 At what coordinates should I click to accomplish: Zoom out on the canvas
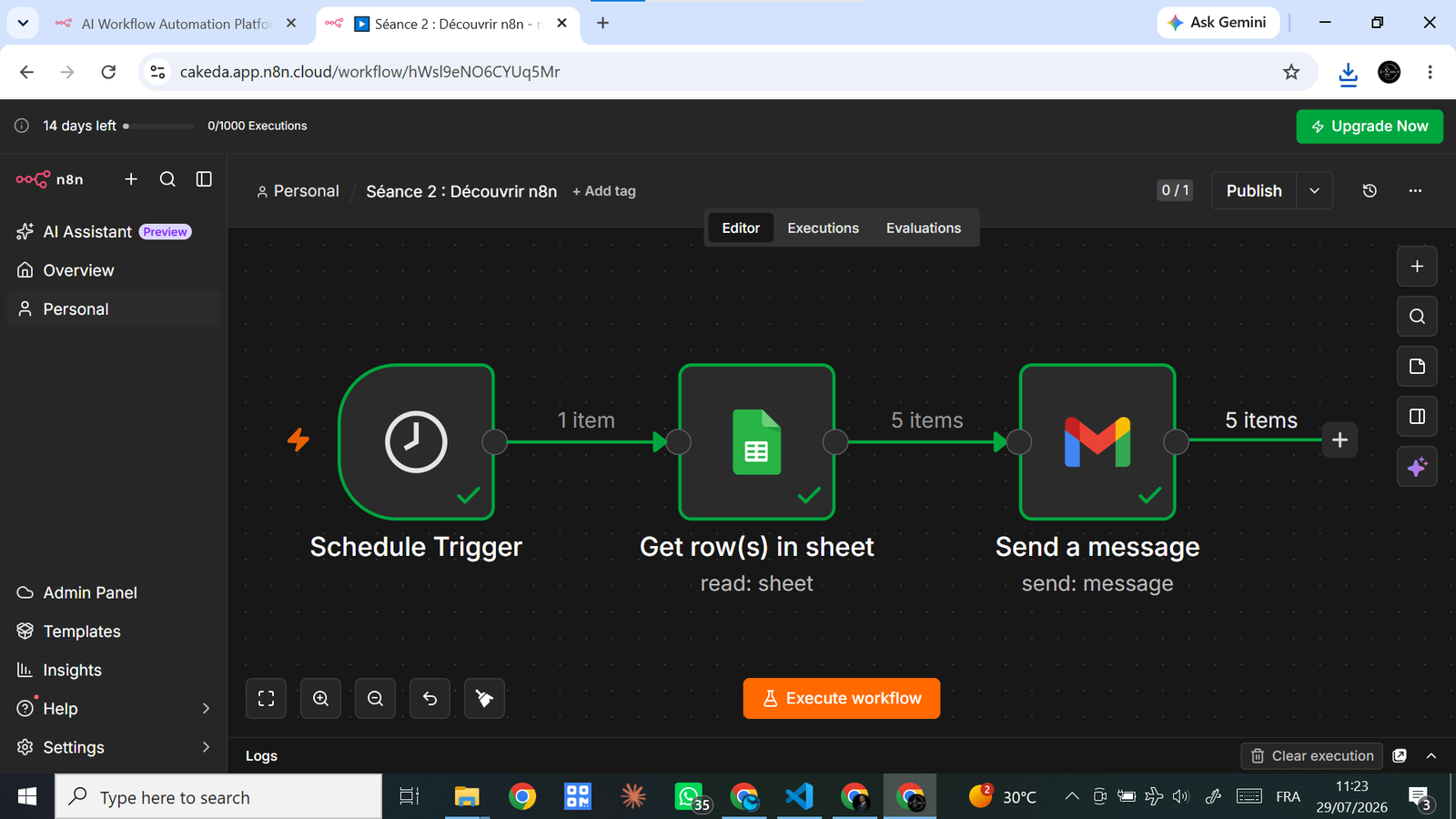click(375, 699)
